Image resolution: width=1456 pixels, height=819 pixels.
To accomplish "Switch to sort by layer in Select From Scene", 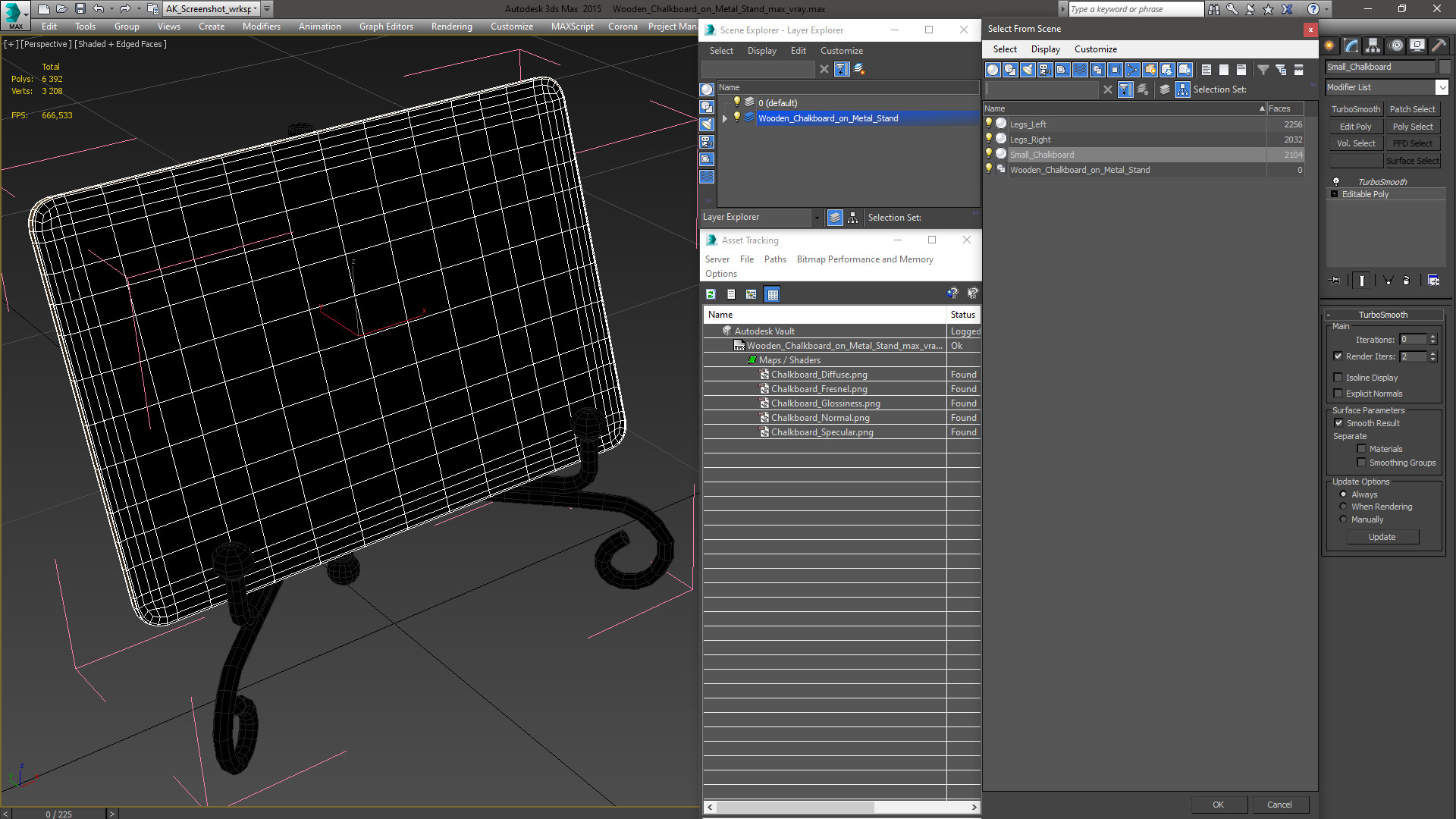I will click(1165, 89).
